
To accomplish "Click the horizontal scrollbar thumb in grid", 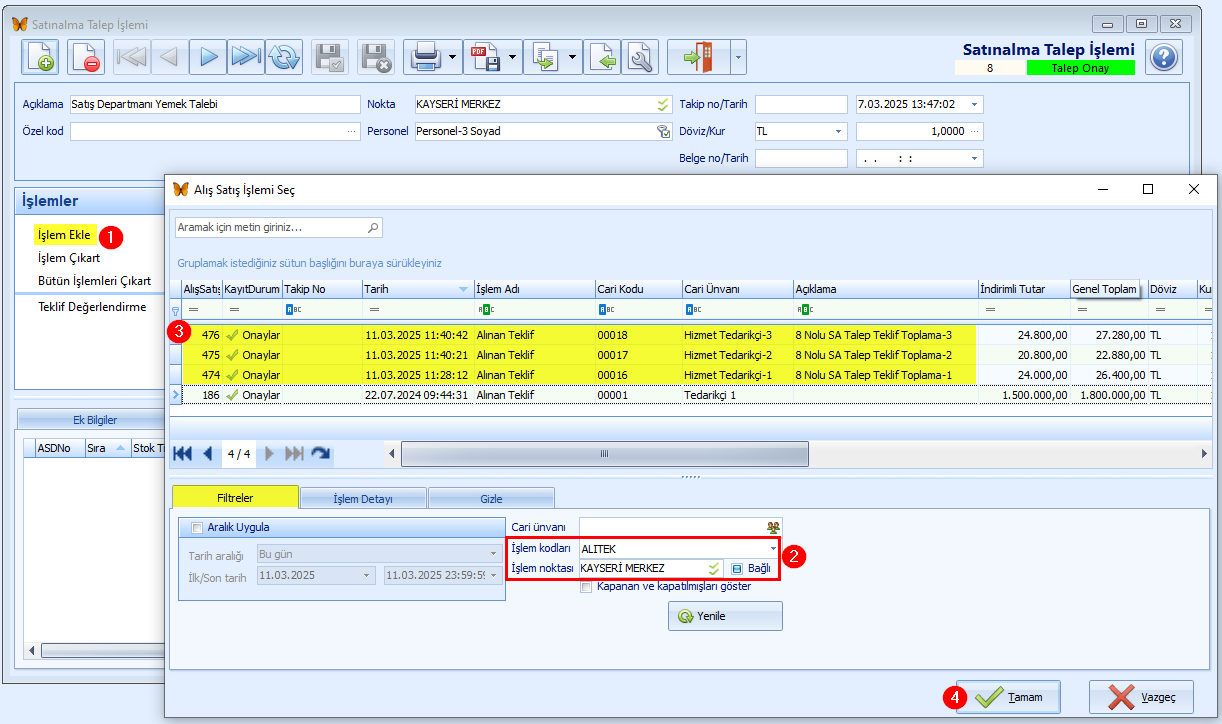I will (x=604, y=454).
